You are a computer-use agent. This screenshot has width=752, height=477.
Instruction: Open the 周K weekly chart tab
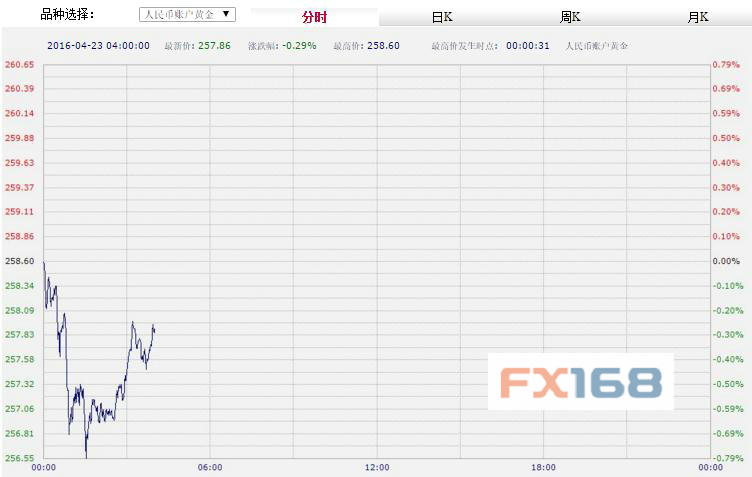pos(570,18)
